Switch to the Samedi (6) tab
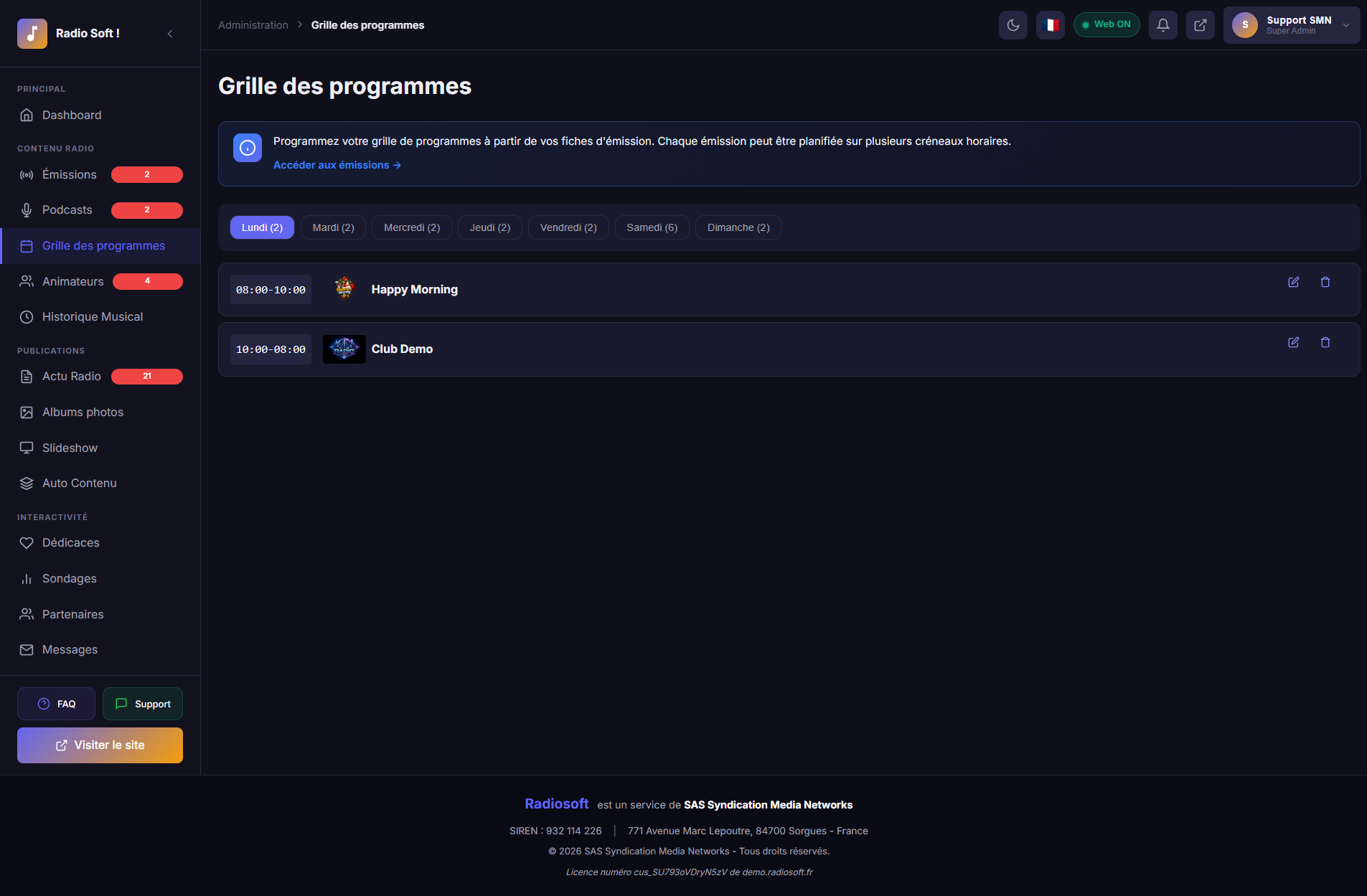The height and width of the screenshot is (896, 1367). point(651,227)
